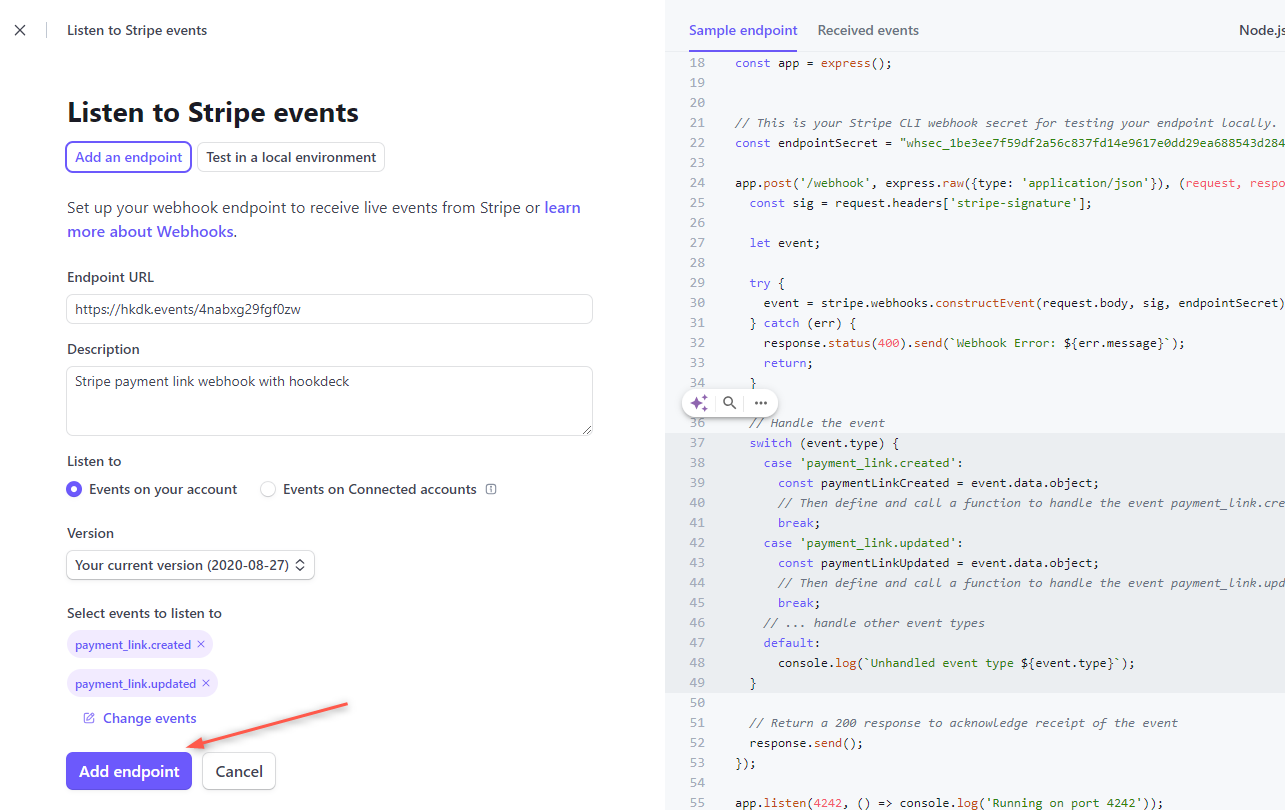The width and height of the screenshot is (1285, 810).
Task: Click the stepper arrows on the Version selector
Action: pos(300,565)
